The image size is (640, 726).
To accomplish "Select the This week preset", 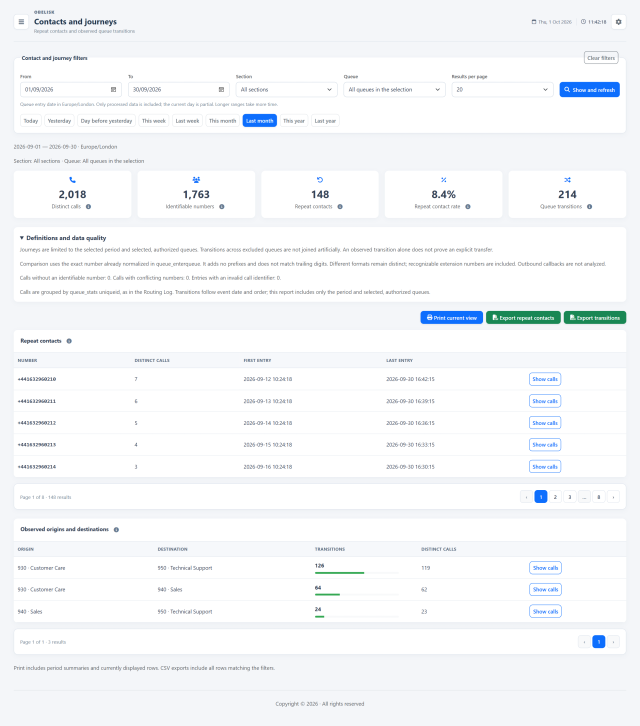I will (x=154, y=121).
